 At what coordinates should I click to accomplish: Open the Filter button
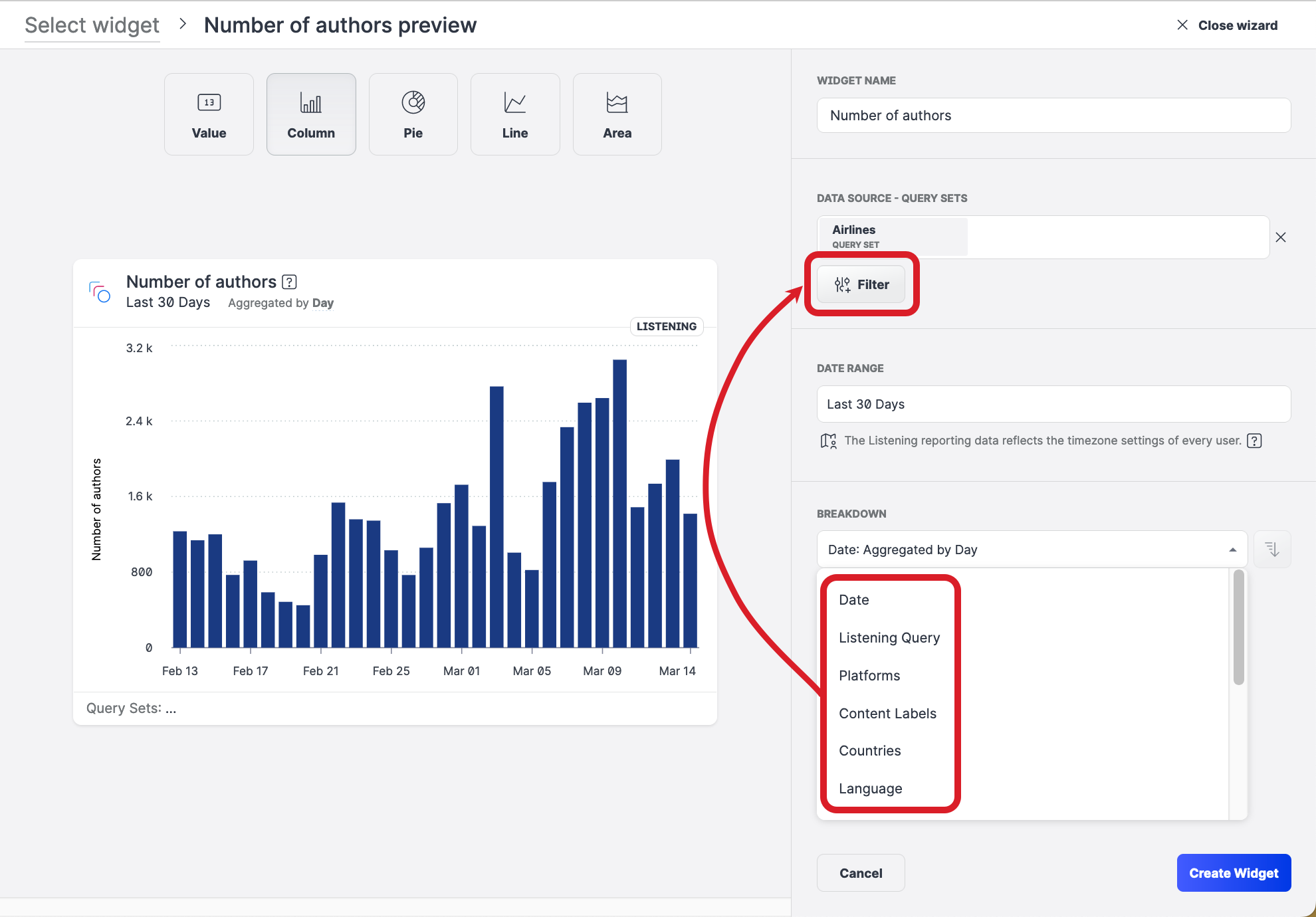pyautogui.click(x=861, y=284)
